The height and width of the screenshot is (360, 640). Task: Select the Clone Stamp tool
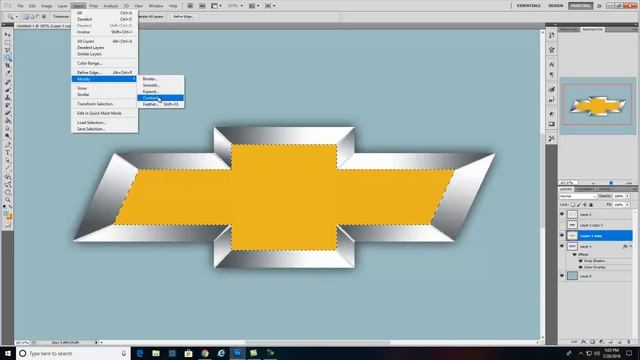(x=7, y=97)
